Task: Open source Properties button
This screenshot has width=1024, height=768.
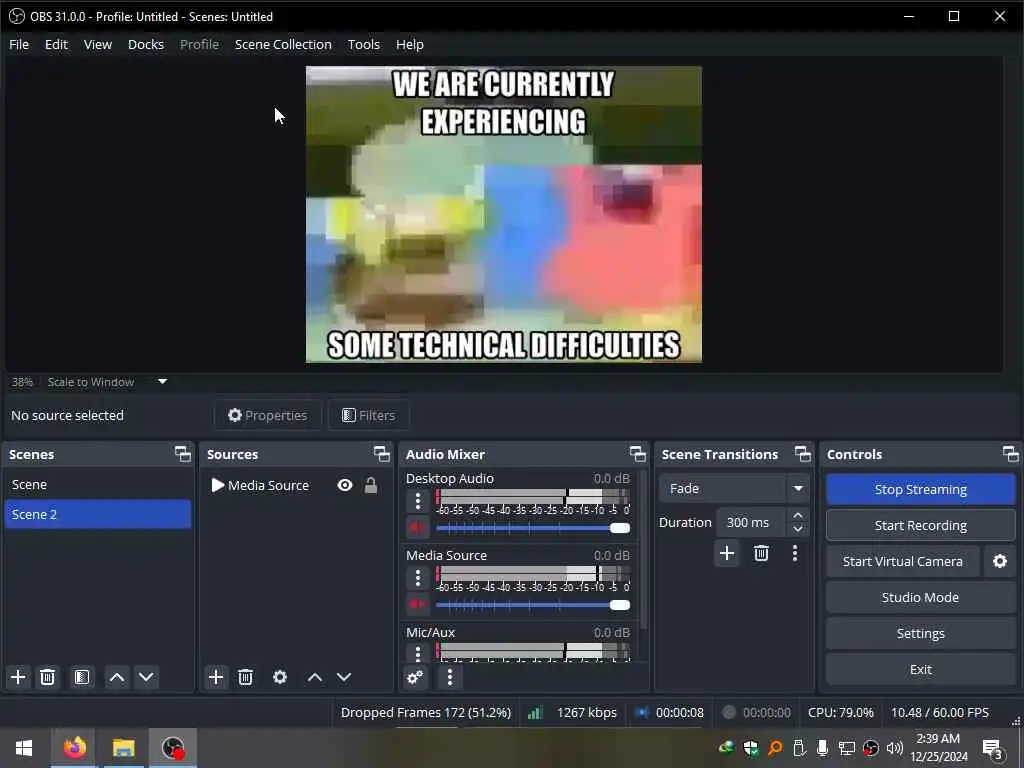Action: (268, 415)
